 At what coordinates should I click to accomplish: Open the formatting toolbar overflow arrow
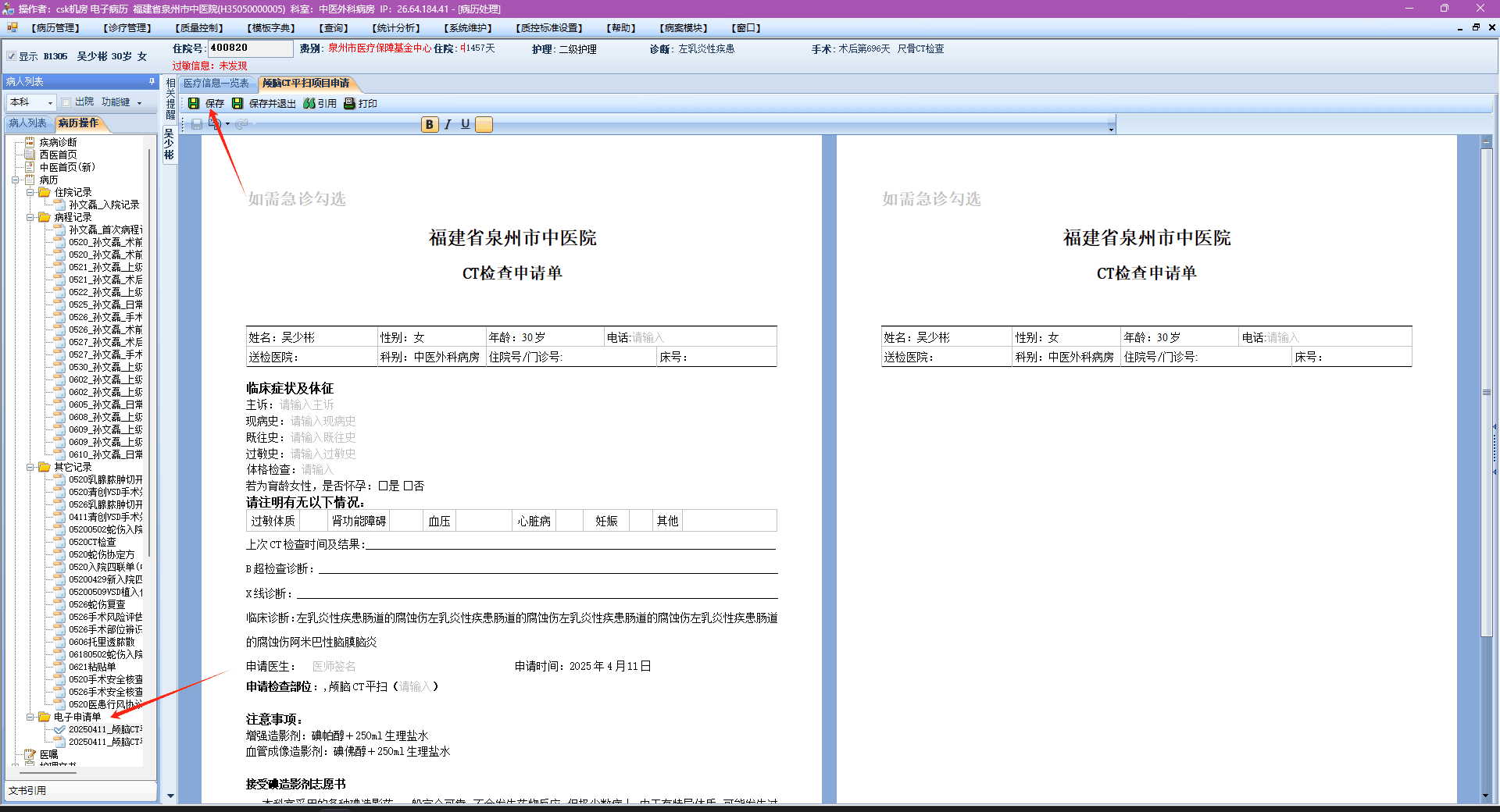1111,125
